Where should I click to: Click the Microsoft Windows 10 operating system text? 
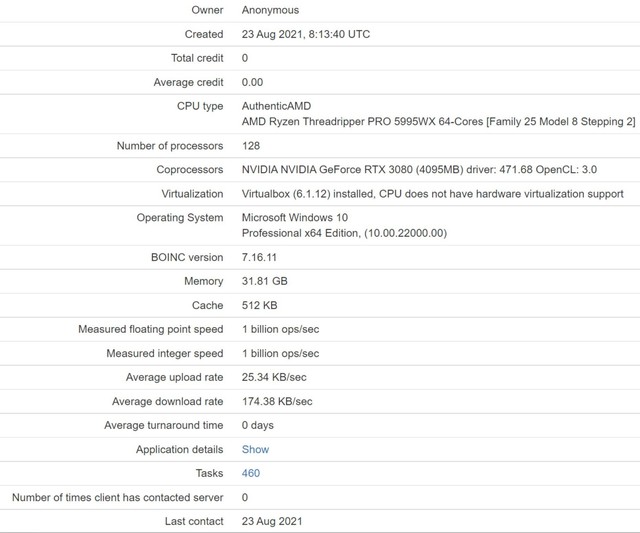click(295, 218)
